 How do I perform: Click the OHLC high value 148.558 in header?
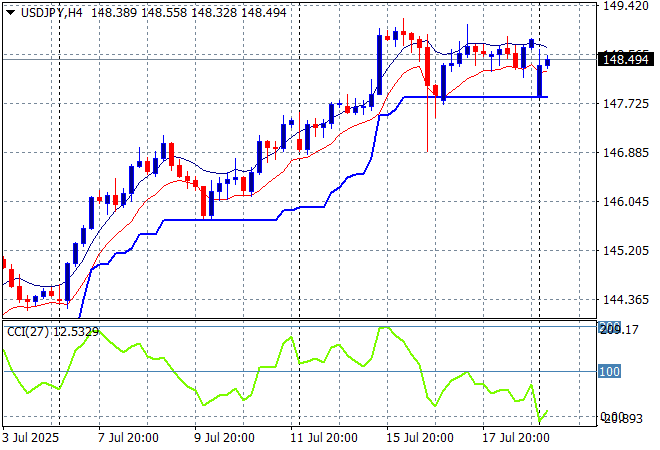tap(162, 10)
